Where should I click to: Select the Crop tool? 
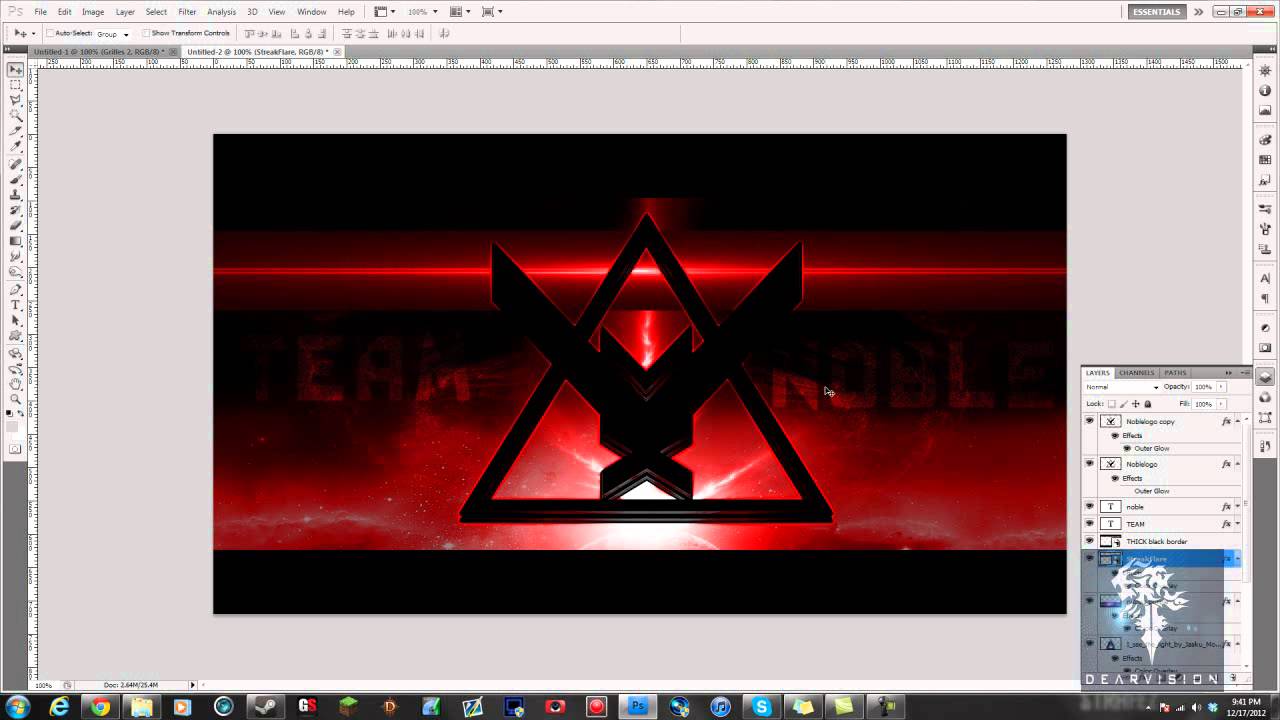coord(15,132)
